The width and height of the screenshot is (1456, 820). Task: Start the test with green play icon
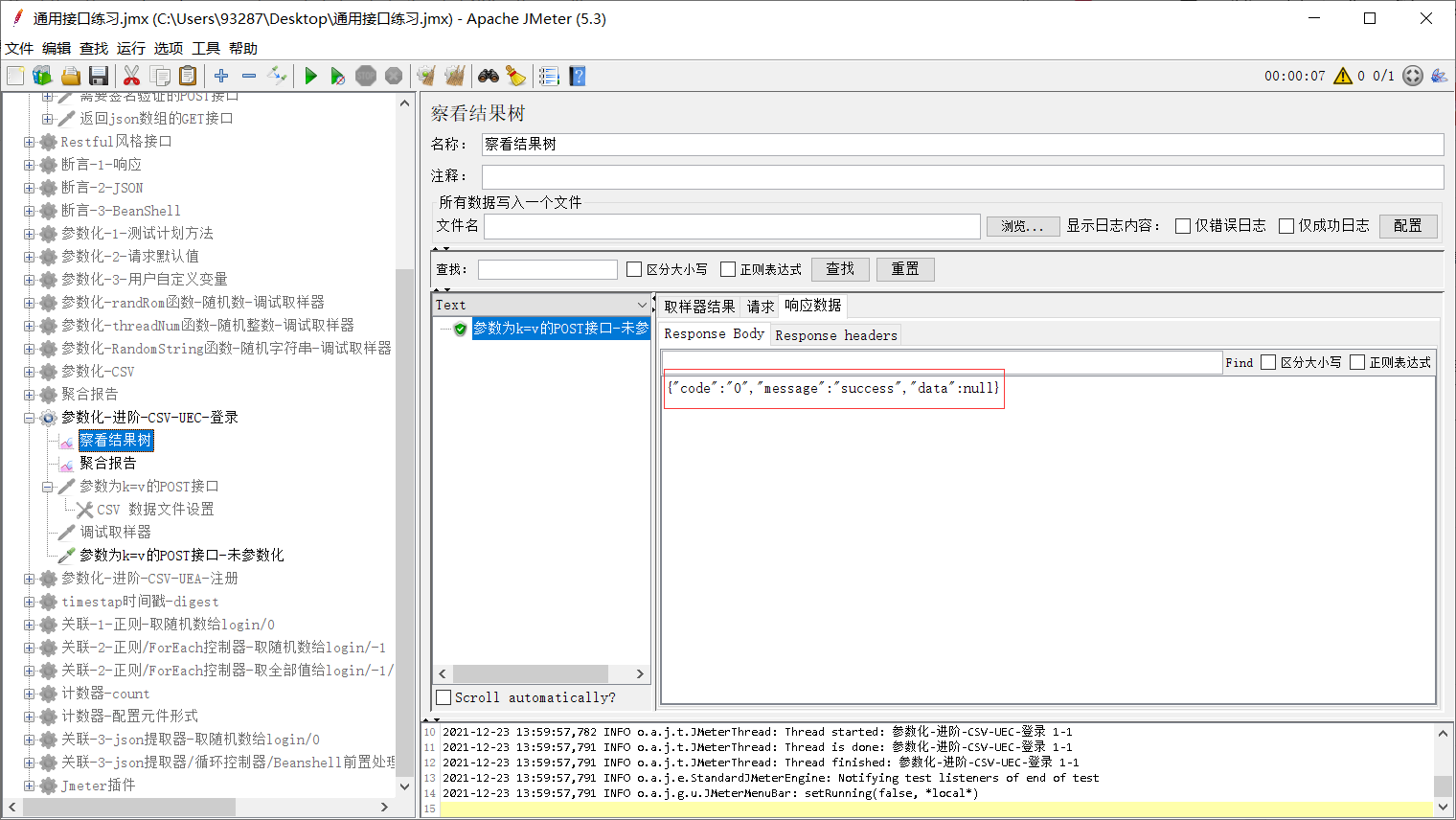(x=310, y=76)
